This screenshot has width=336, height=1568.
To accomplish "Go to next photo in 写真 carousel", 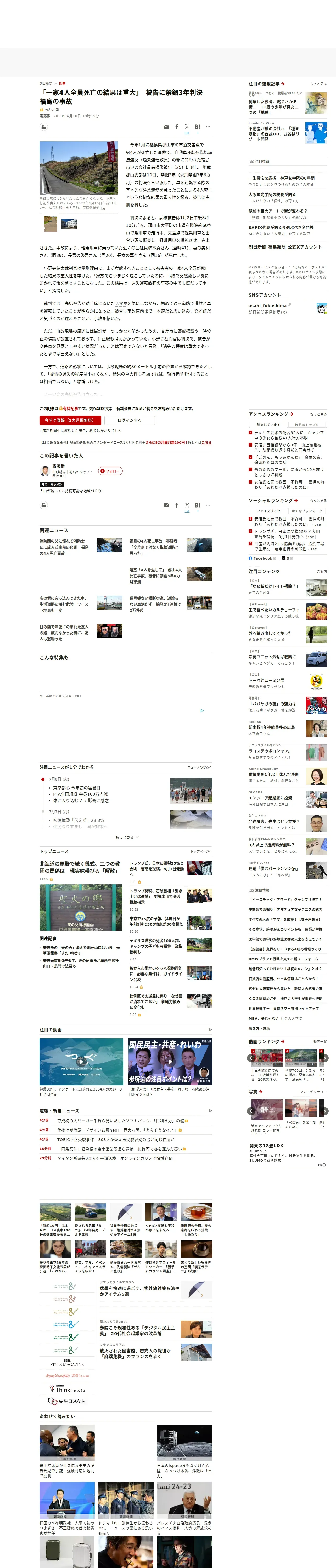I will click(x=324, y=1111).
